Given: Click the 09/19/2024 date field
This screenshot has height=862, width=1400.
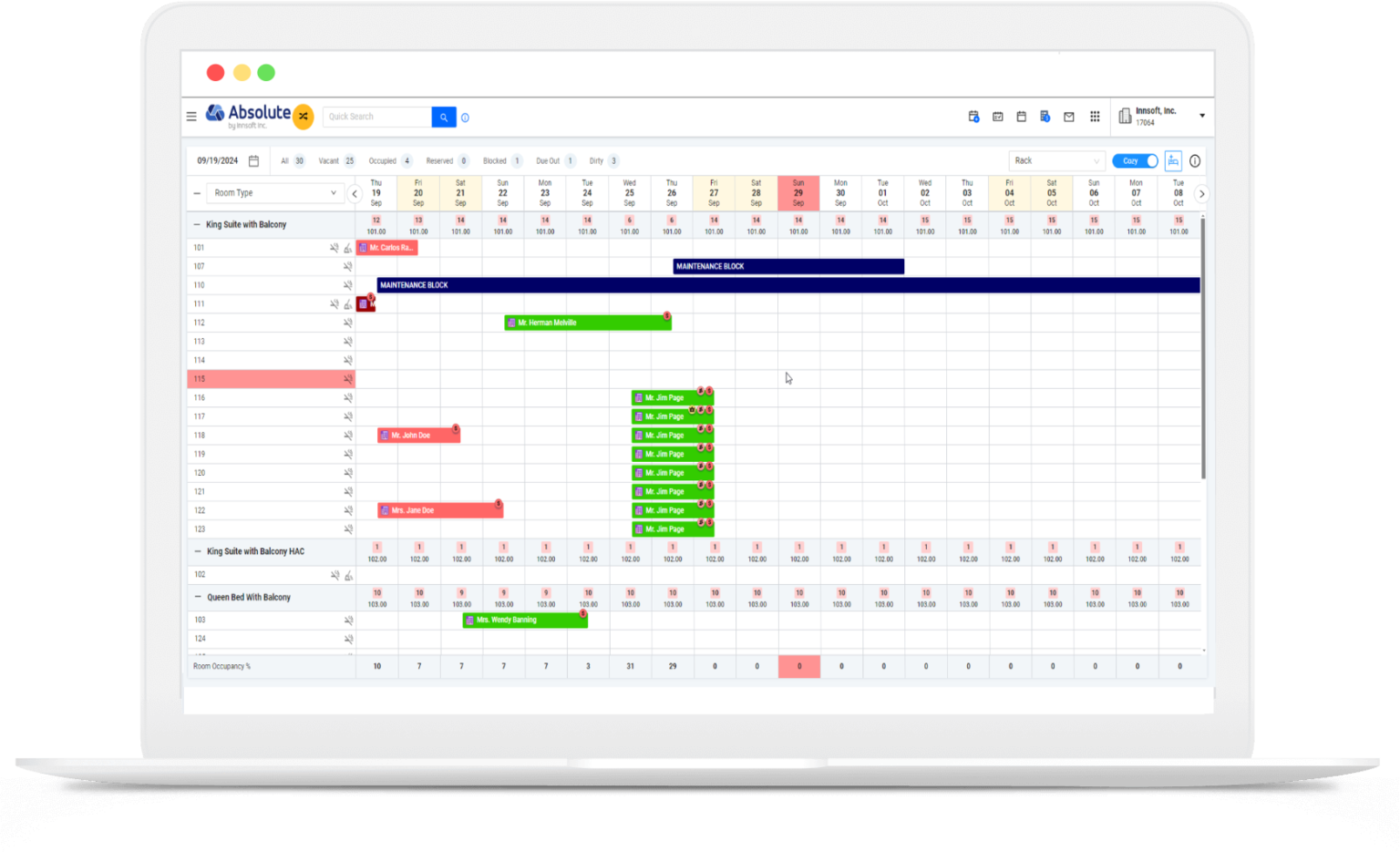Looking at the screenshot, I should coord(219,160).
